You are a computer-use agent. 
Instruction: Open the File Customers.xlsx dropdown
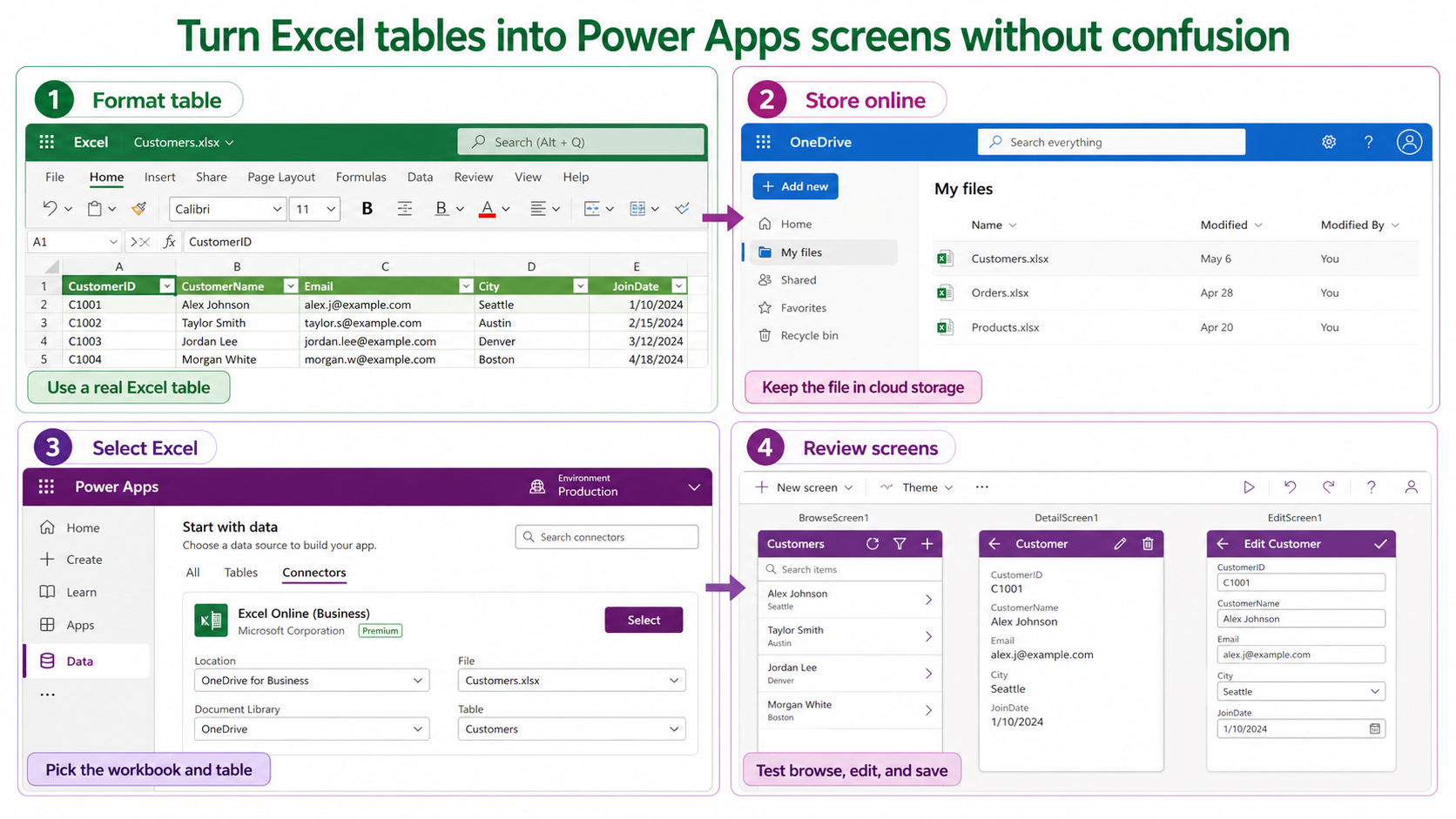(x=572, y=681)
